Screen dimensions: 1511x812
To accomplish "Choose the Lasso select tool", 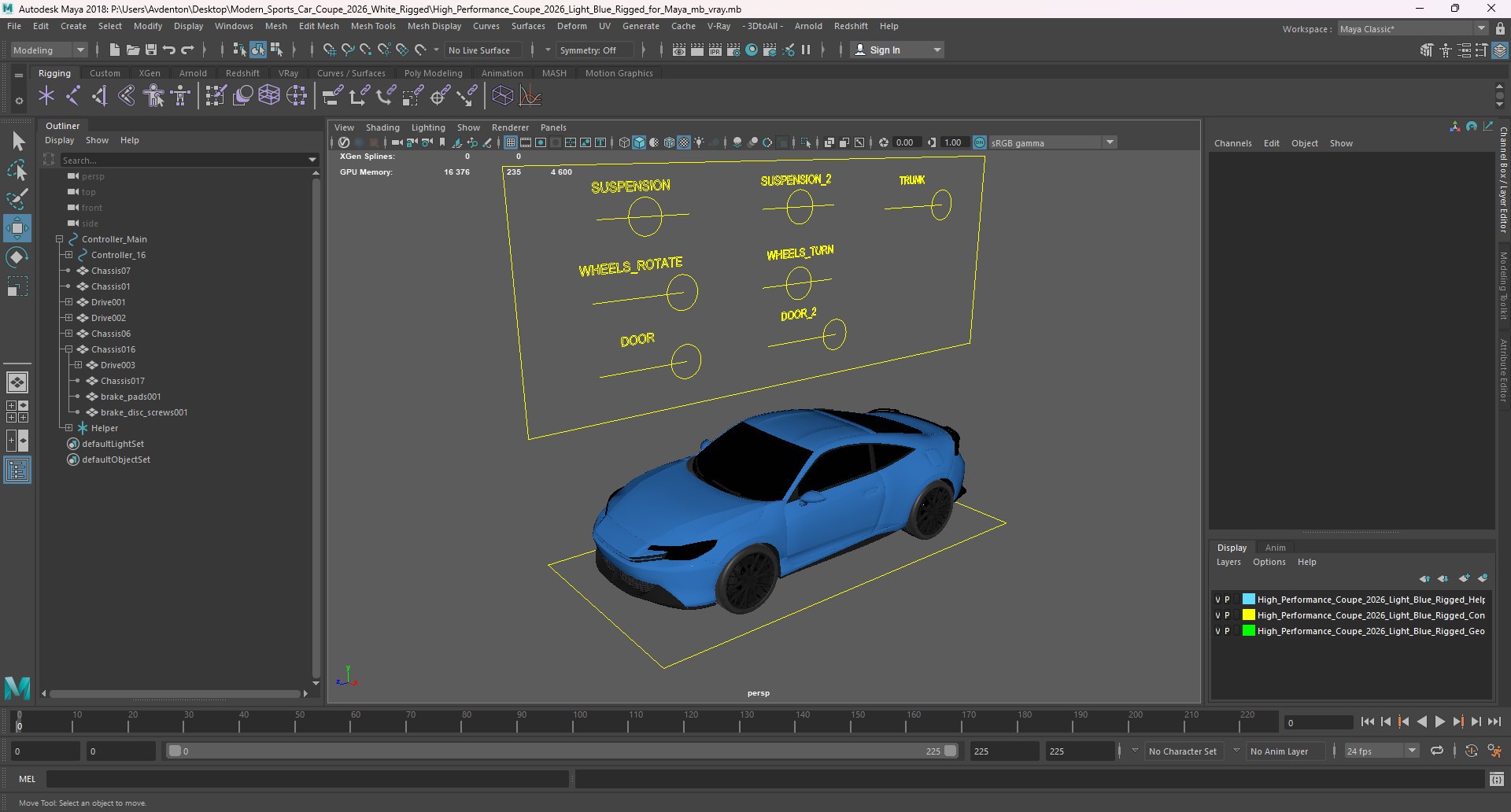I will coord(17,170).
